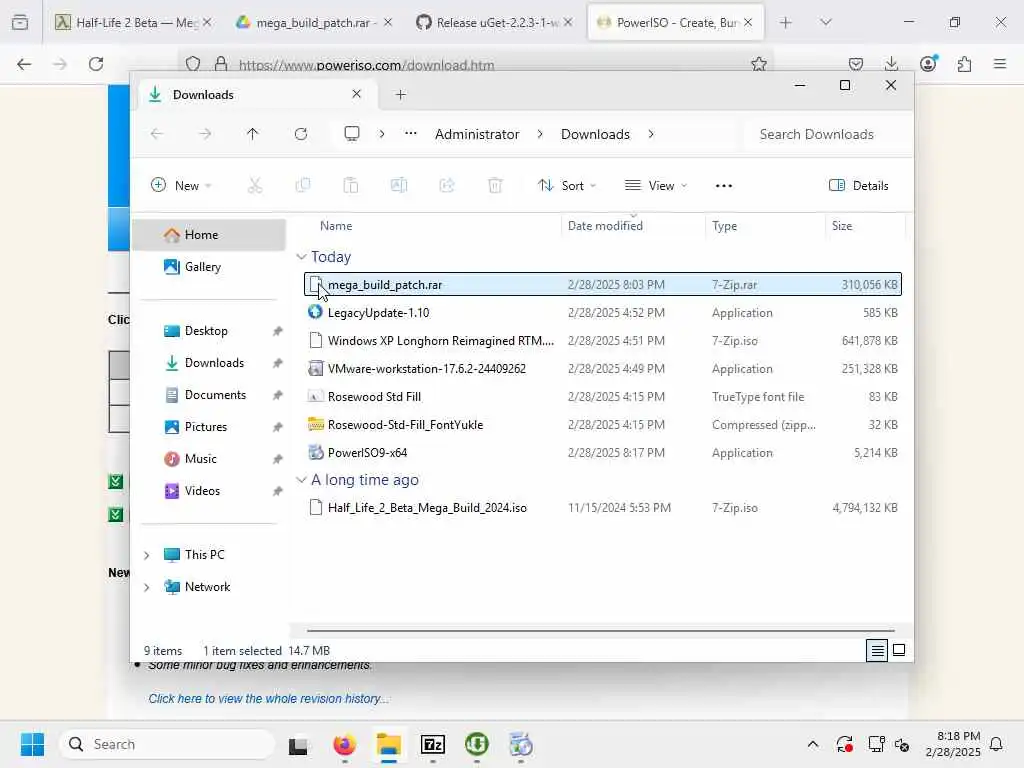Open the Sort dropdown menu
This screenshot has height=768, width=1024.
tap(566, 185)
